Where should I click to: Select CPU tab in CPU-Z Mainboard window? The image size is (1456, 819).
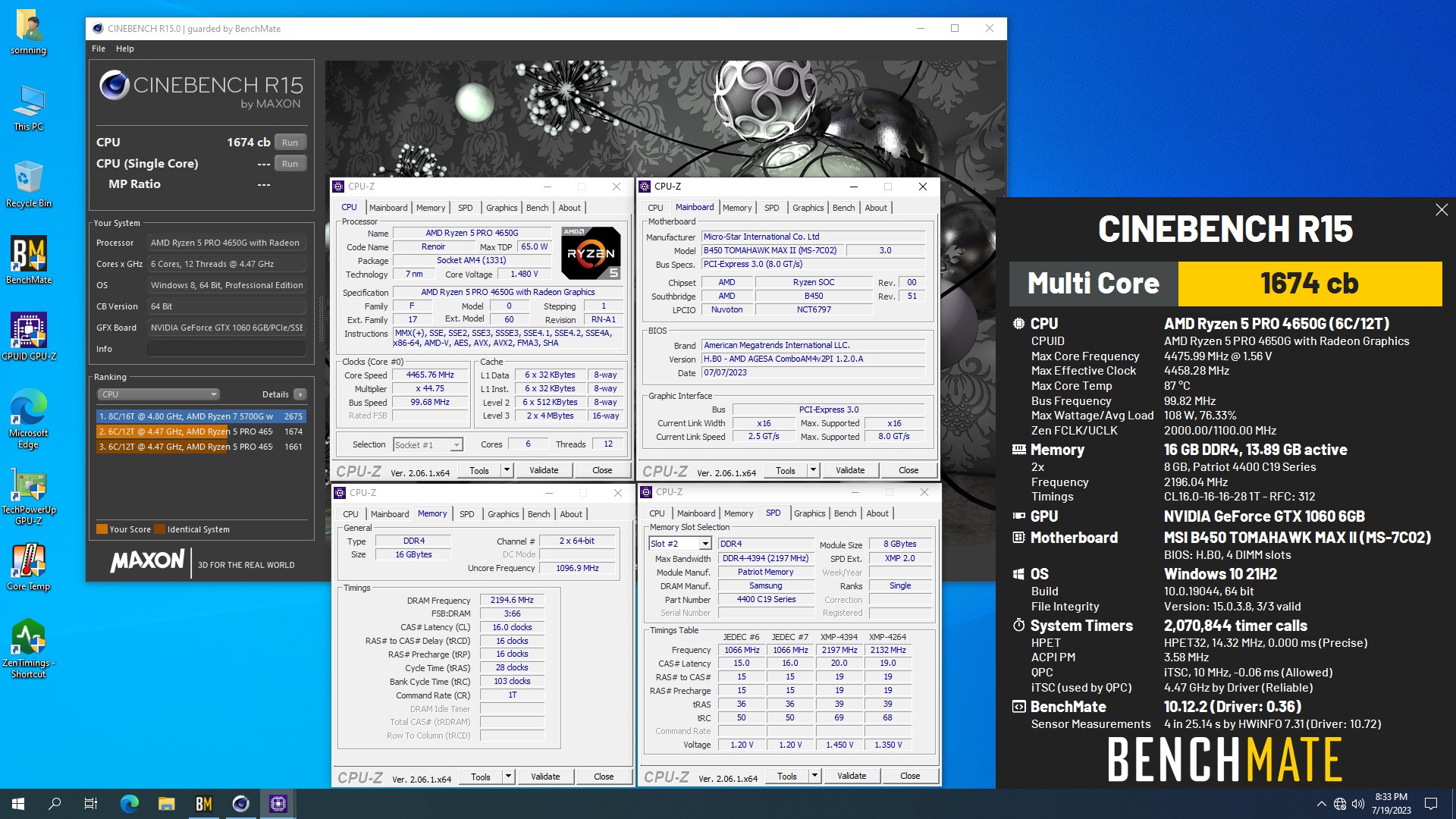tap(656, 208)
